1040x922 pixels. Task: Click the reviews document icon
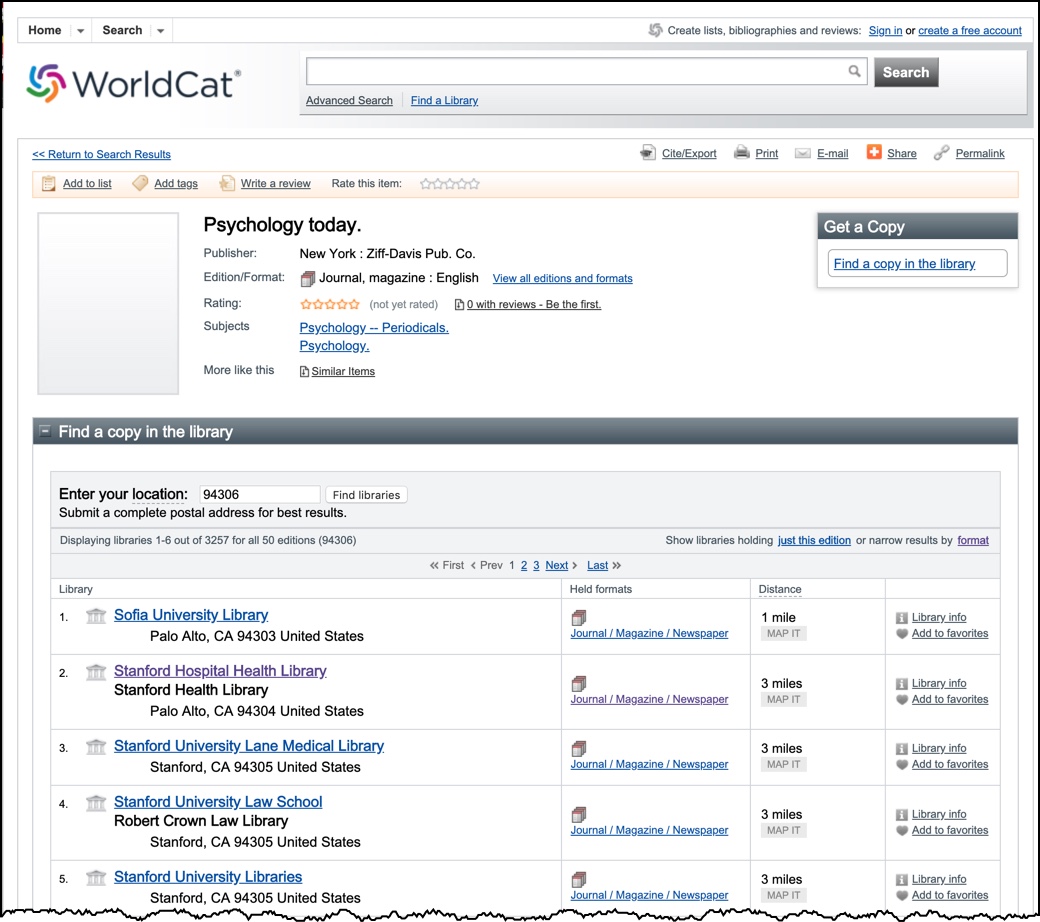coord(459,304)
